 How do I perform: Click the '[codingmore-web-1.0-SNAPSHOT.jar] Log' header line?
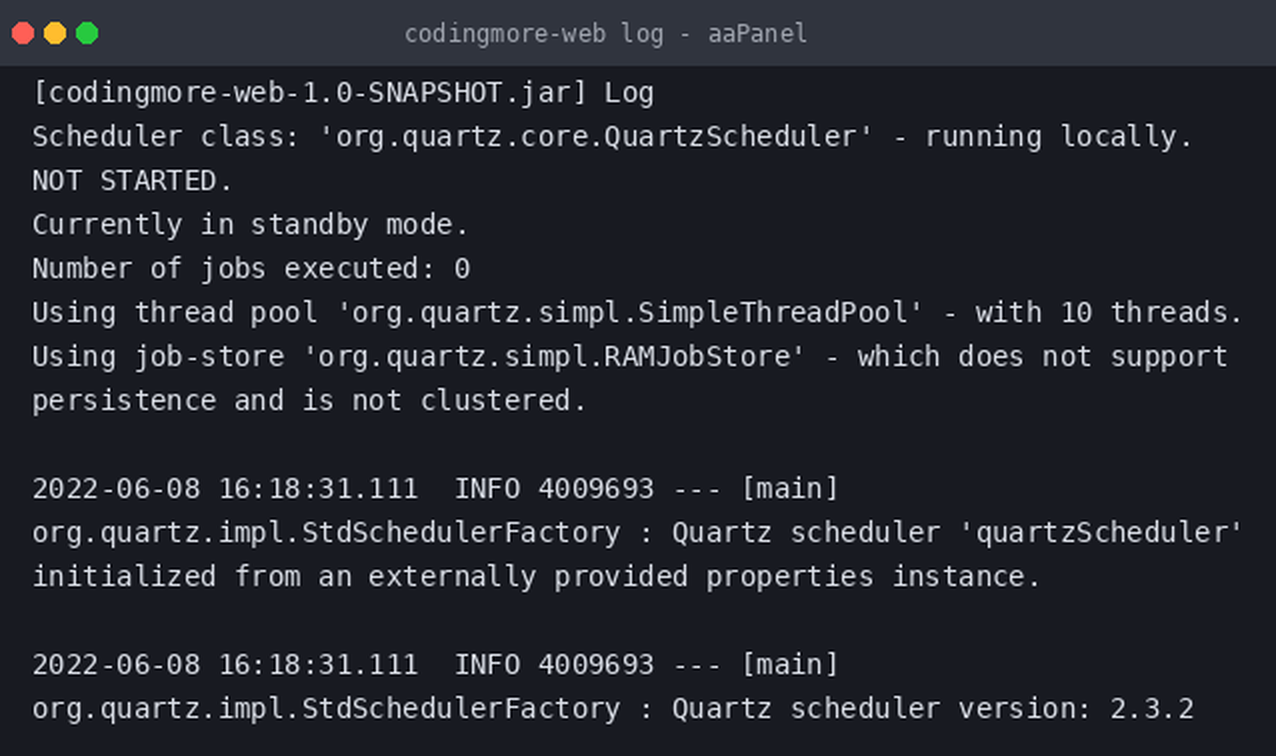pyautogui.click(x=343, y=93)
